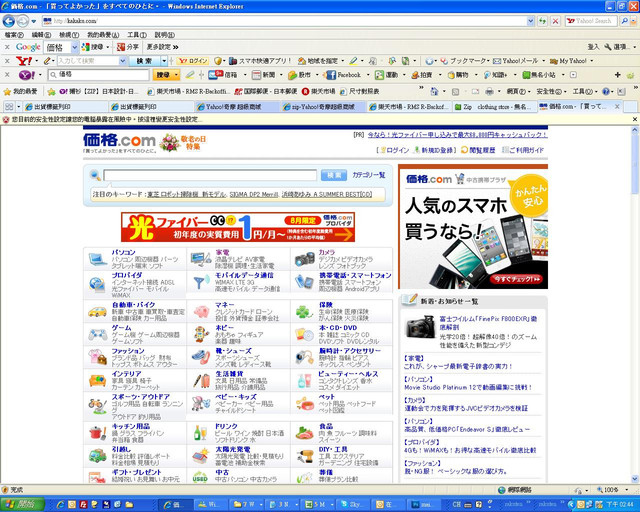This screenshot has height=512, width=640.
Task: Close the security warning information bar
Action: pyautogui.click(x=635, y=119)
